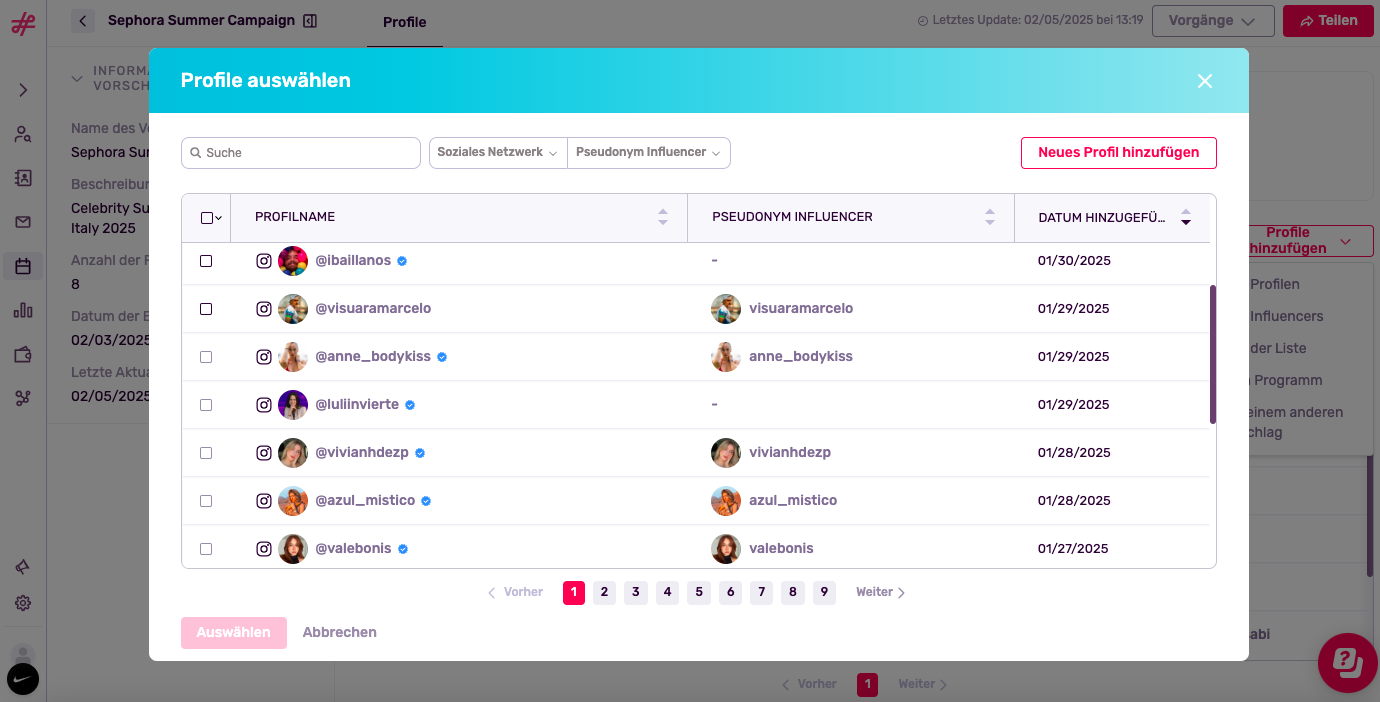Open Soziales Netzwerk filter dropdown

pos(498,153)
